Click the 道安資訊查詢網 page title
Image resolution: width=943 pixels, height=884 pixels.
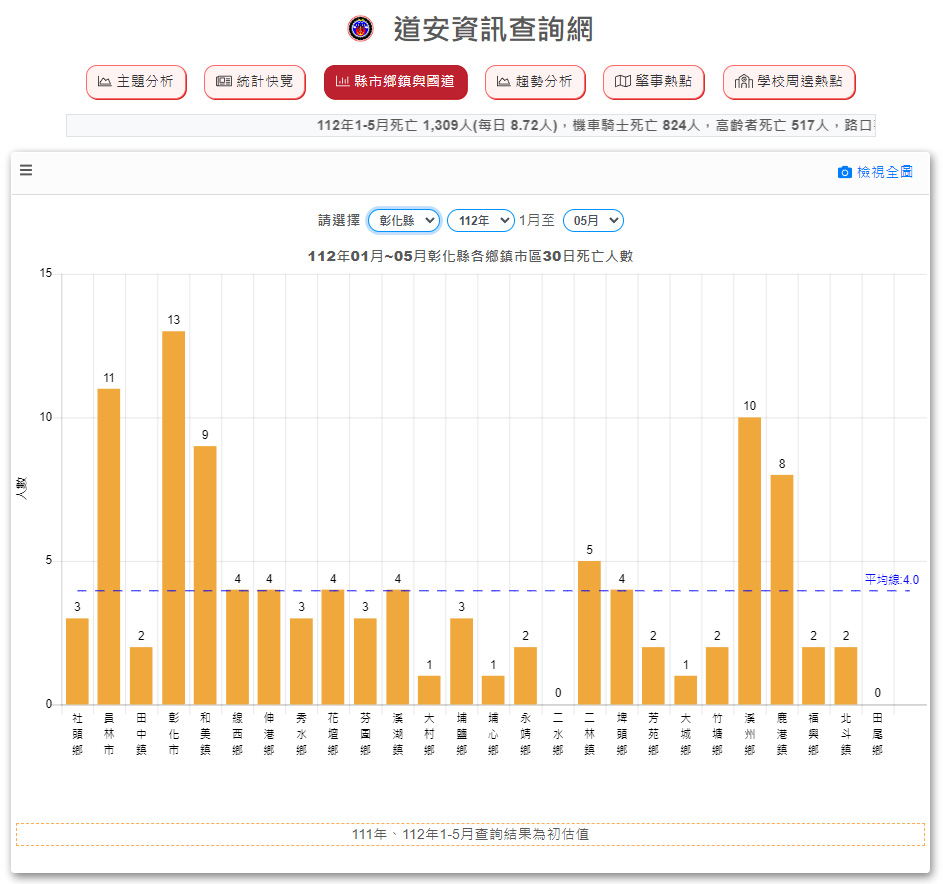click(493, 29)
